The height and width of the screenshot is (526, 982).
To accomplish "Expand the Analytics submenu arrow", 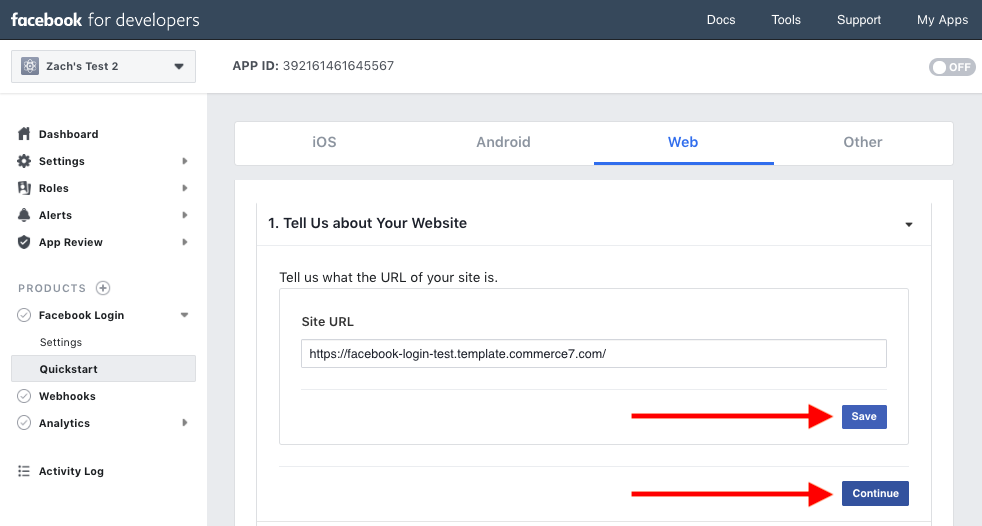I will 185,423.
